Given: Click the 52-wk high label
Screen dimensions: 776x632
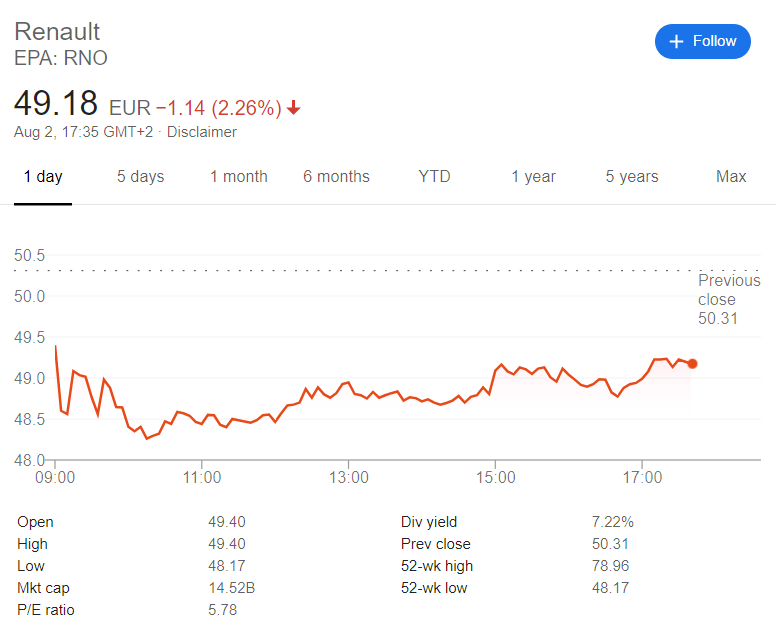Looking at the screenshot, I should tap(437, 566).
